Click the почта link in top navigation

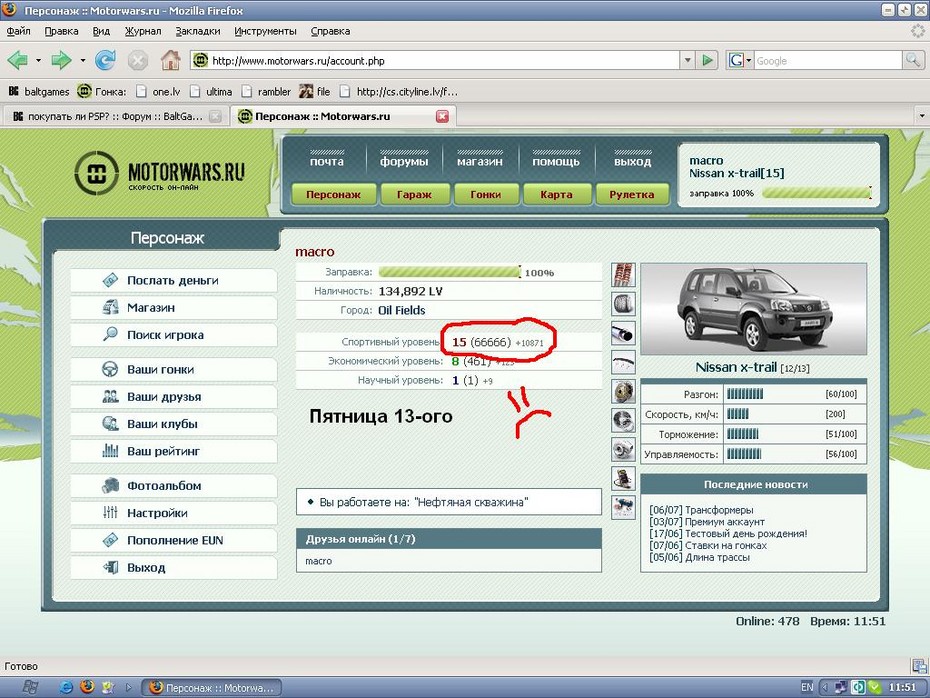click(x=327, y=161)
